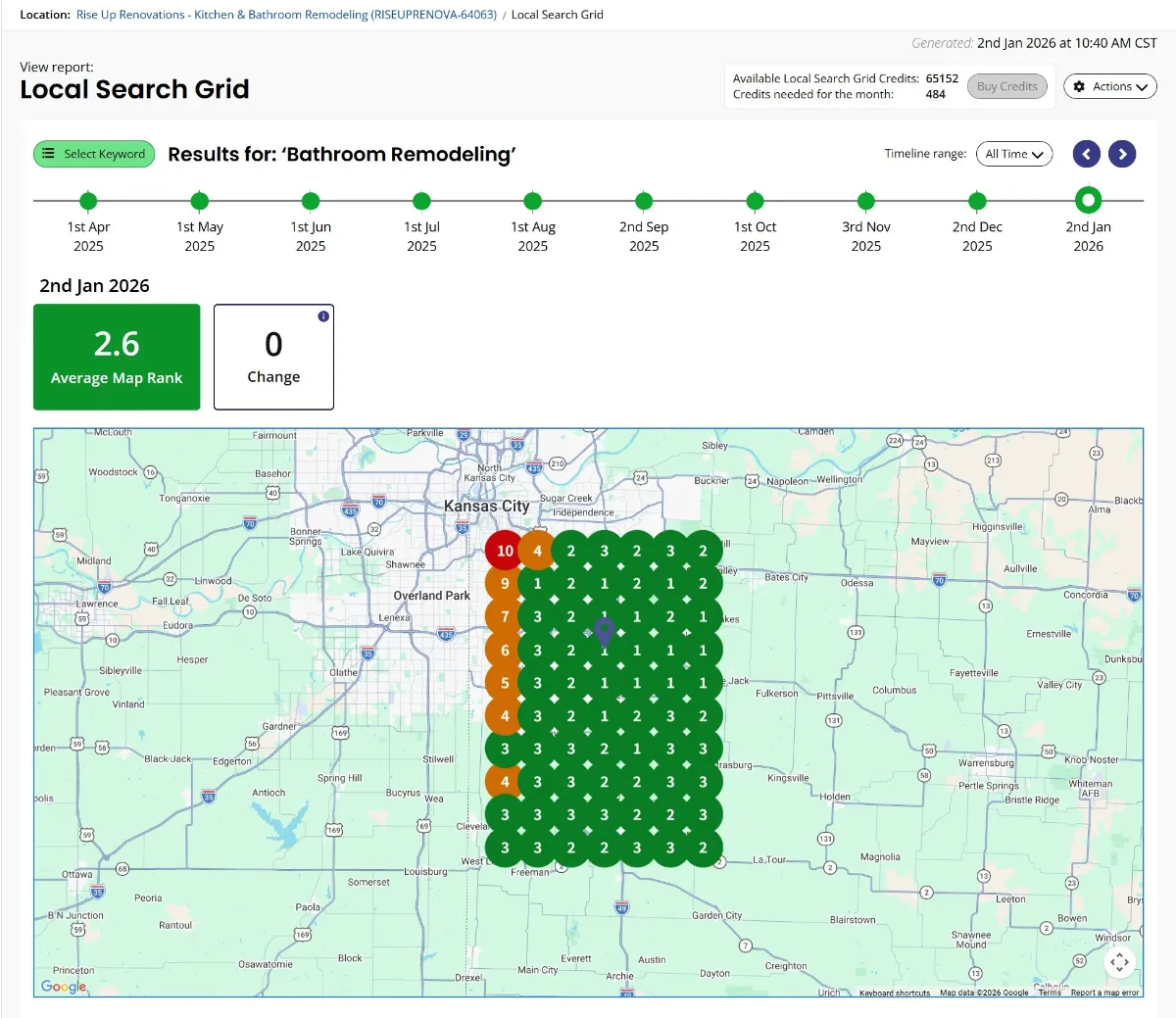Click the Buy Credits button
This screenshot has height=1018, width=1176.
coord(1006,86)
